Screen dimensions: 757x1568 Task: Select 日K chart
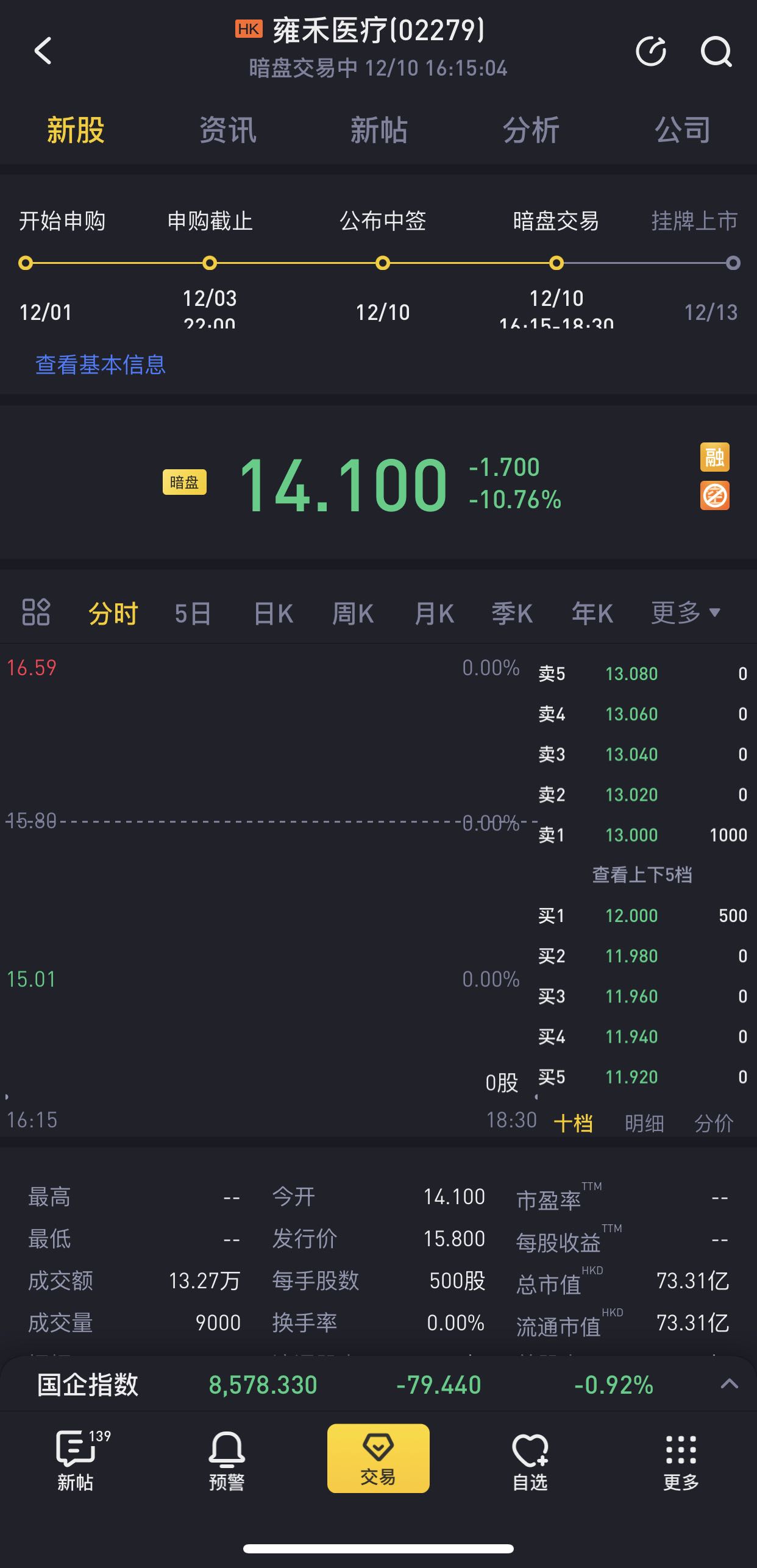273,613
